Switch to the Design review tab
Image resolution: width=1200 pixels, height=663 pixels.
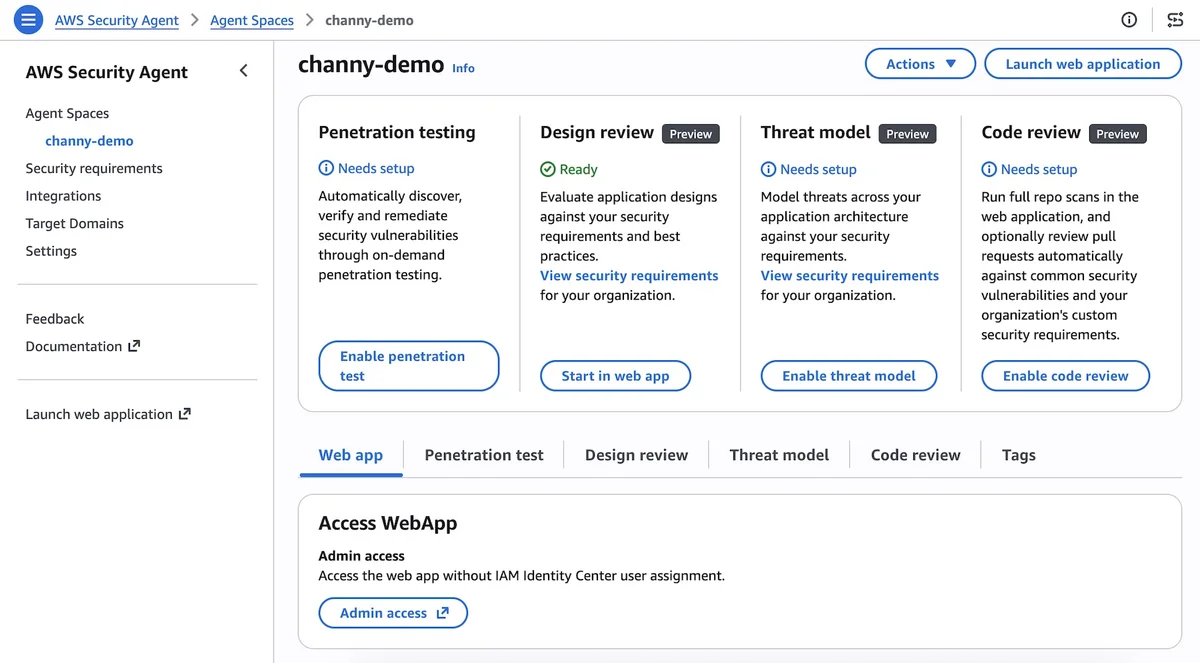(636, 455)
